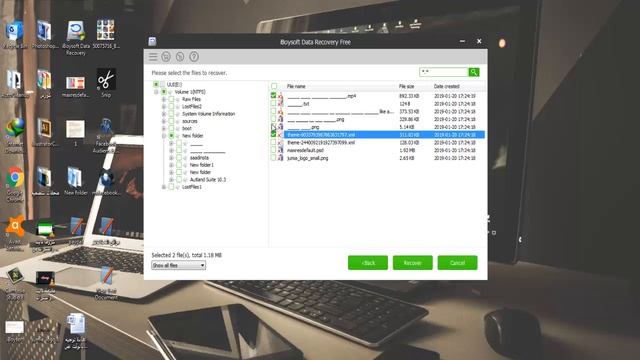This screenshot has height=360, width=640.
Task: Sort by the File name column header
Action: click(296, 86)
